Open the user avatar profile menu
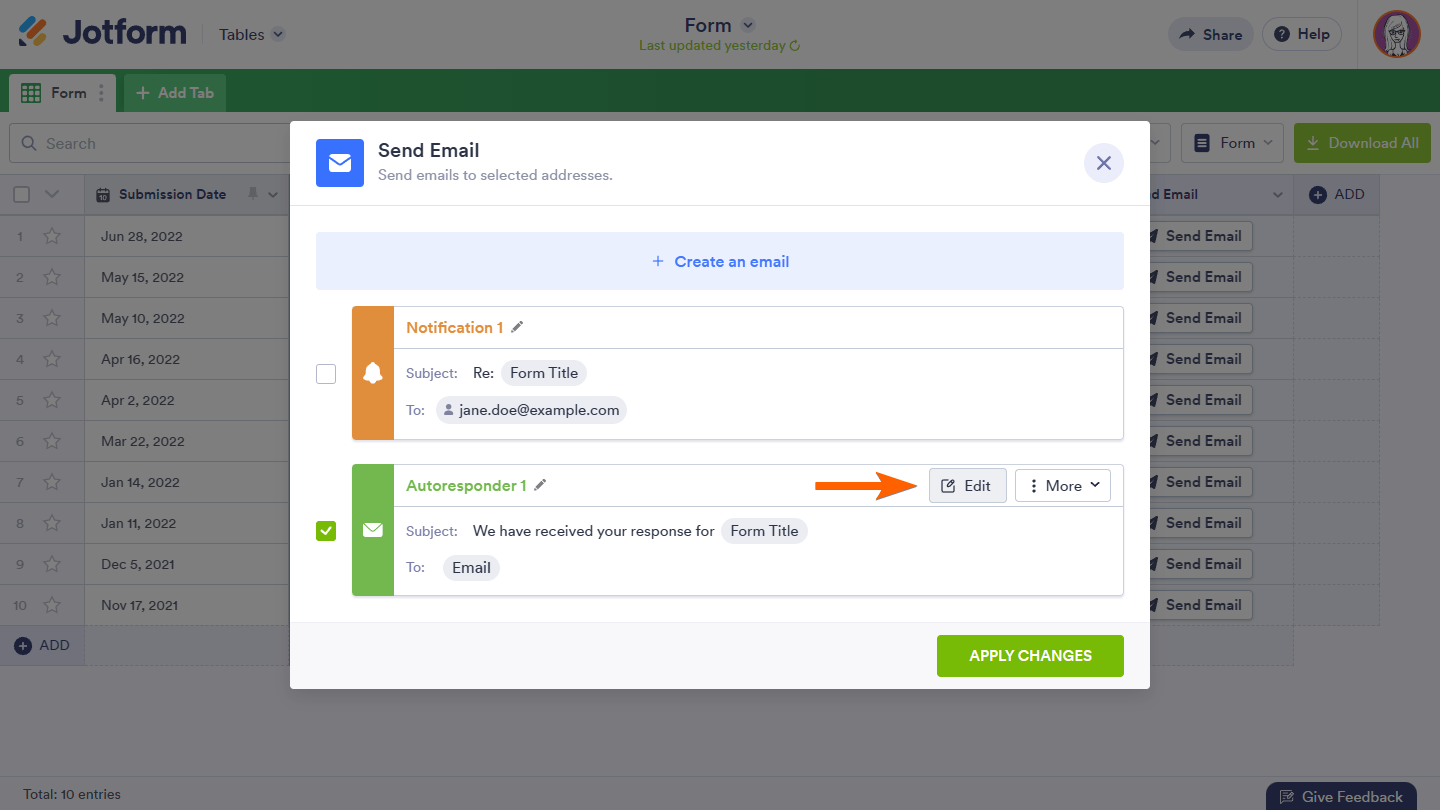Viewport: 1440px width, 810px height. (1396, 34)
